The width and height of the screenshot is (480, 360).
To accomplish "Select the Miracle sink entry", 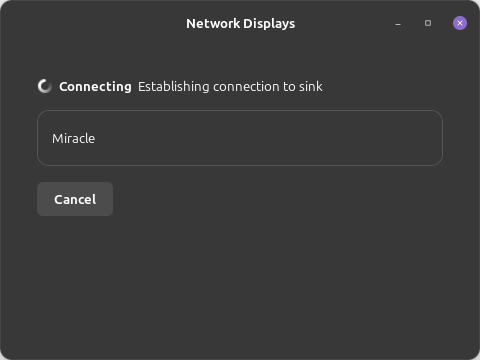I will point(240,138).
